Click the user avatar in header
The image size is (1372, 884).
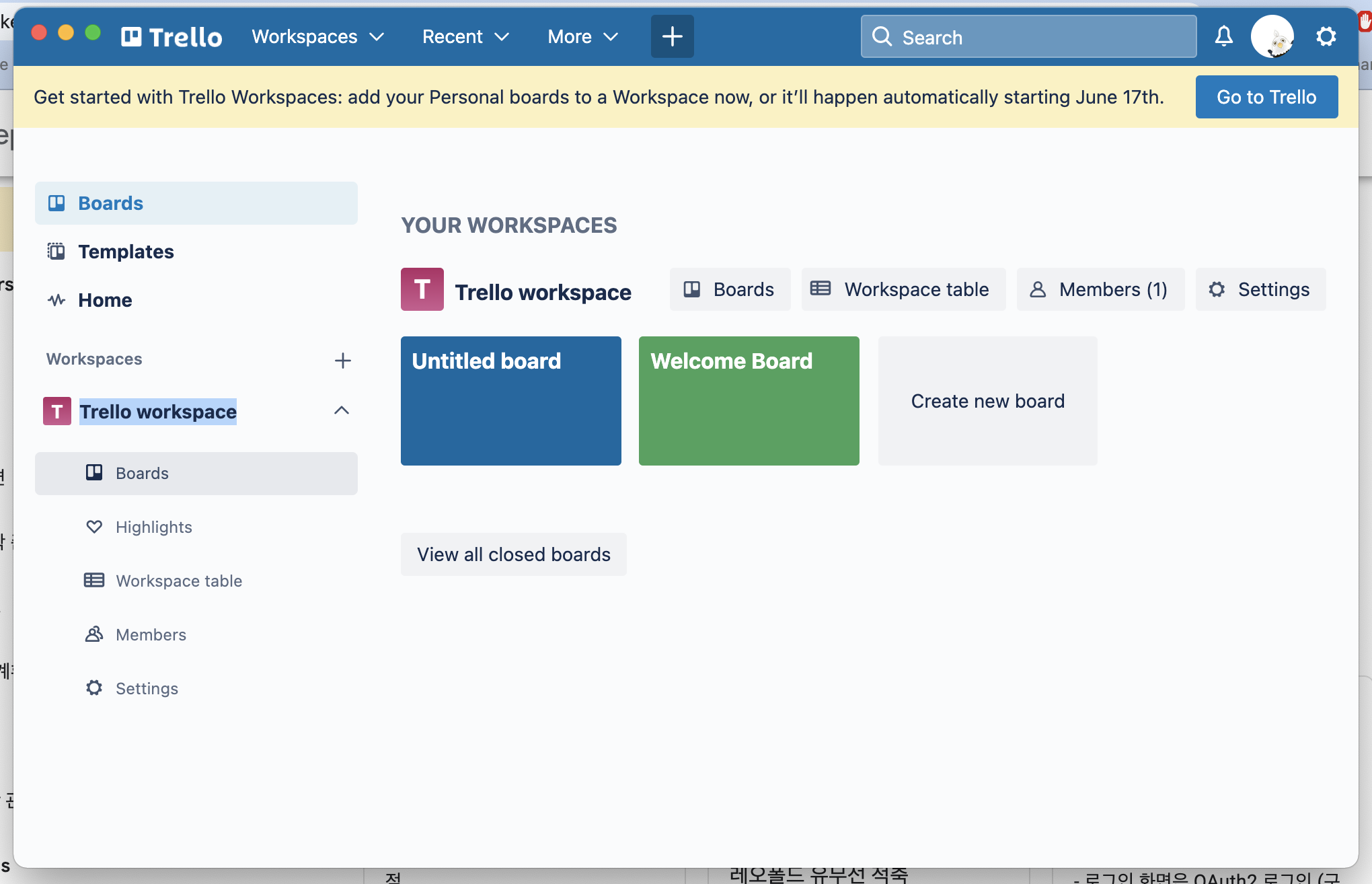click(x=1272, y=36)
